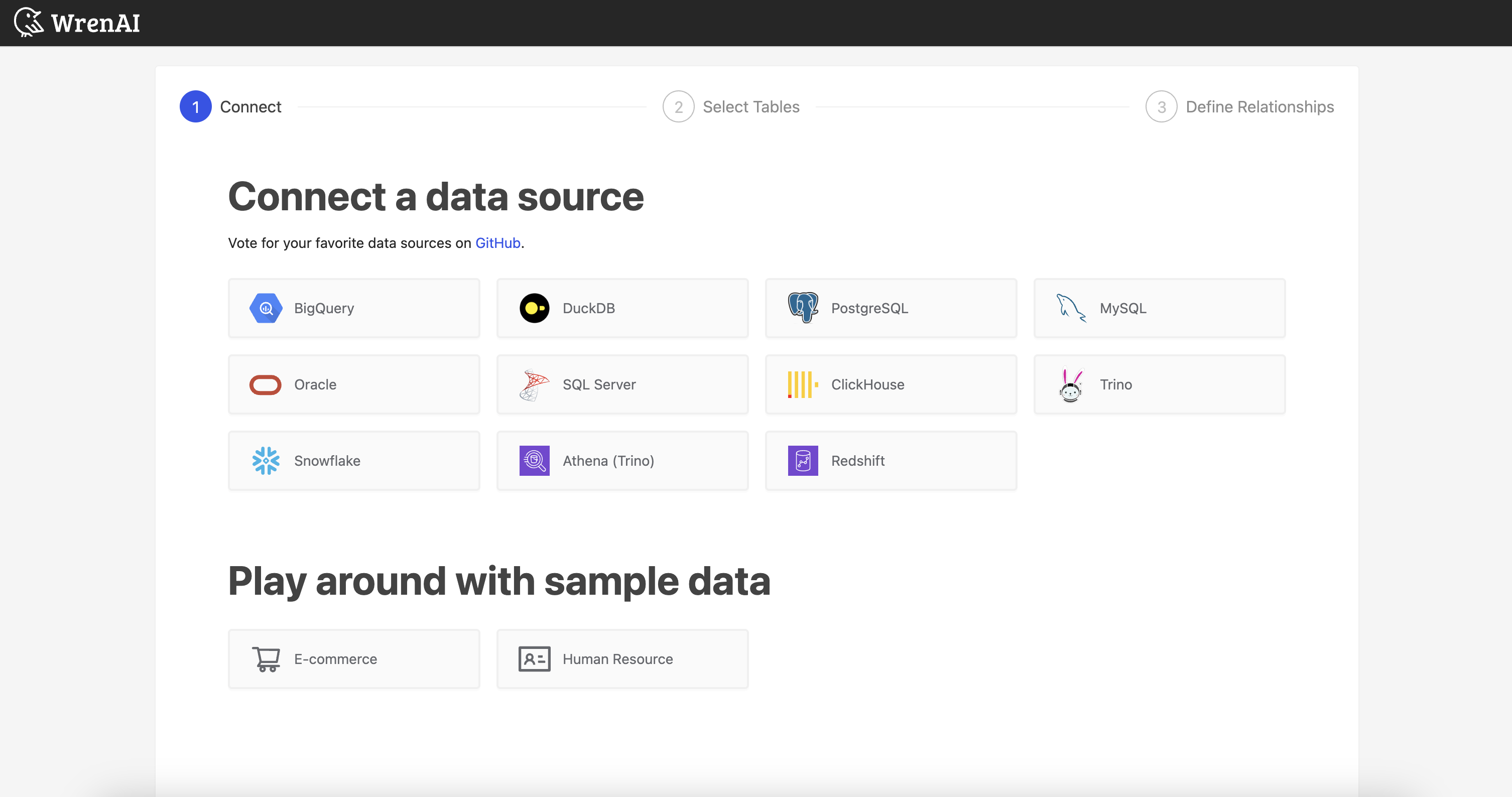Open the GitHub voting link

(498, 243)
